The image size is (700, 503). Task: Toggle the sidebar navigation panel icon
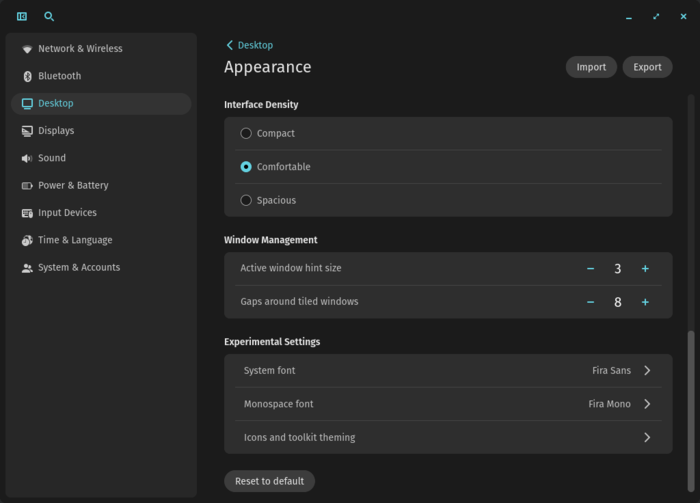22,17
